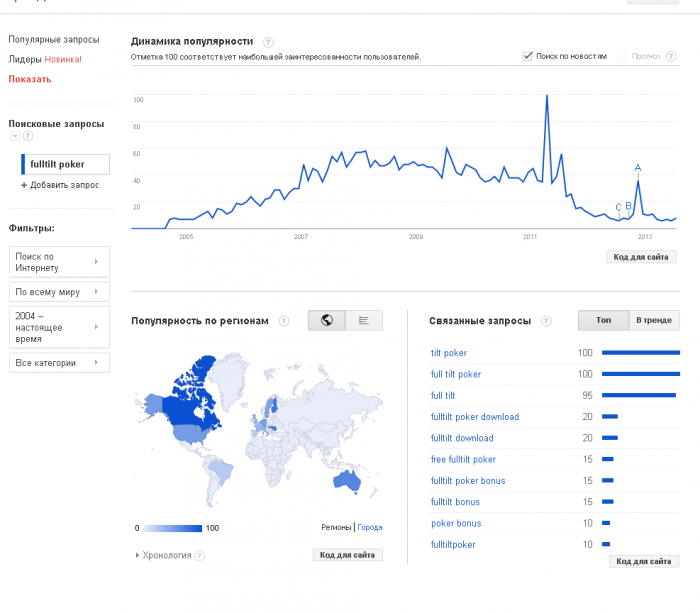This screenshot has width=700, height=613.
Task: Click help icon next to Хронология
Action: pyautogui.click(x=200, y=555)
